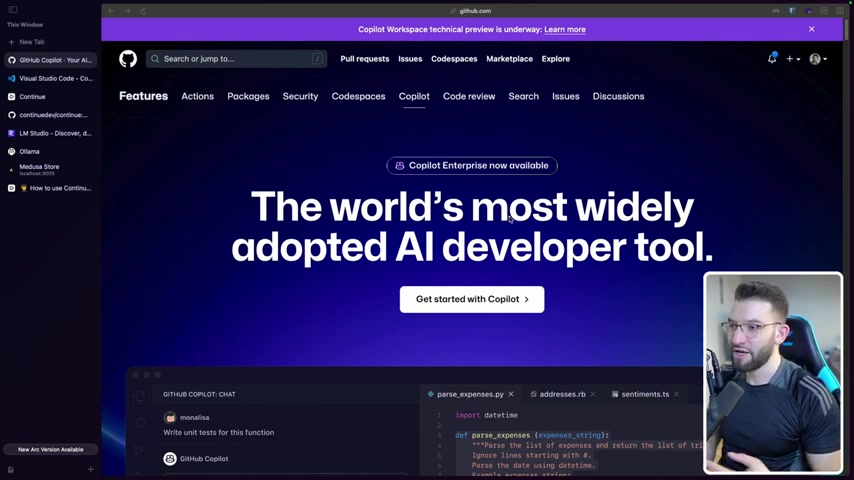Open the plus create-new dropdown
Screen dimensions: 854x480
click(x=793, y=59)
